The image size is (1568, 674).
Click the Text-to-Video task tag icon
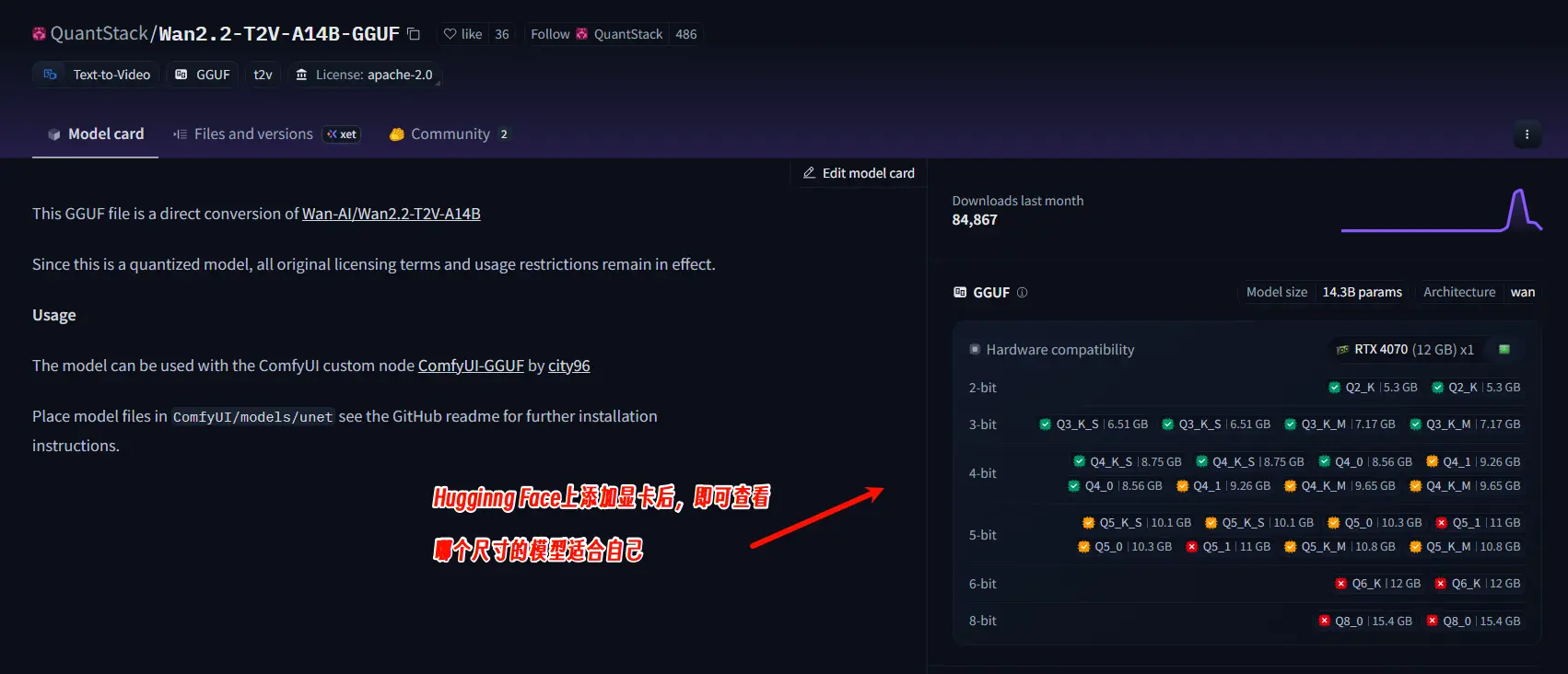51,75
